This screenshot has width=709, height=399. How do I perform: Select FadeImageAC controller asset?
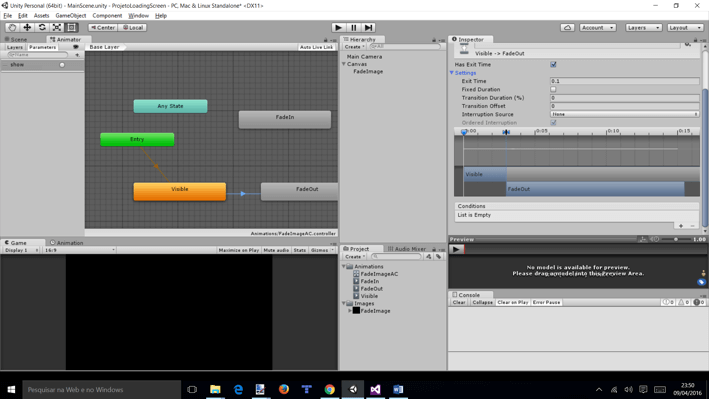(x=376, y=274)
